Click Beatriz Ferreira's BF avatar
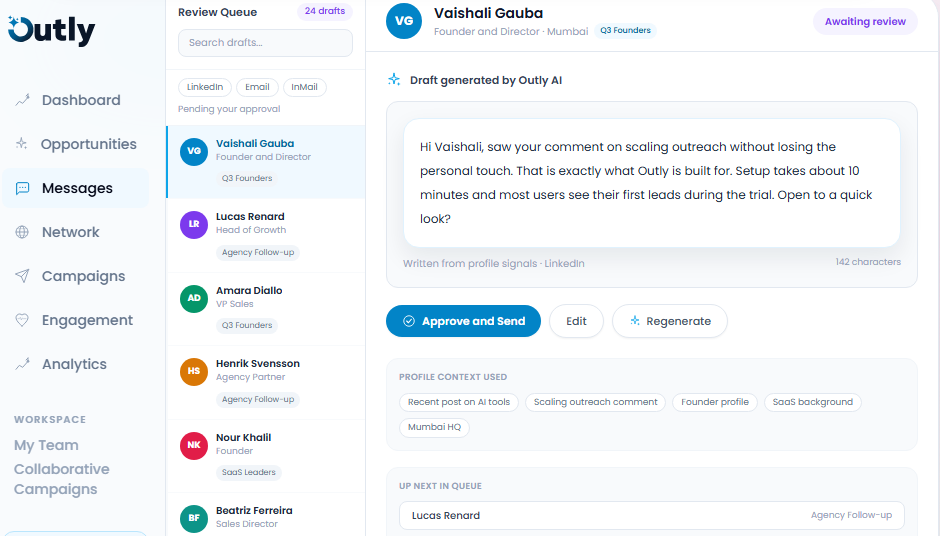 194,518
